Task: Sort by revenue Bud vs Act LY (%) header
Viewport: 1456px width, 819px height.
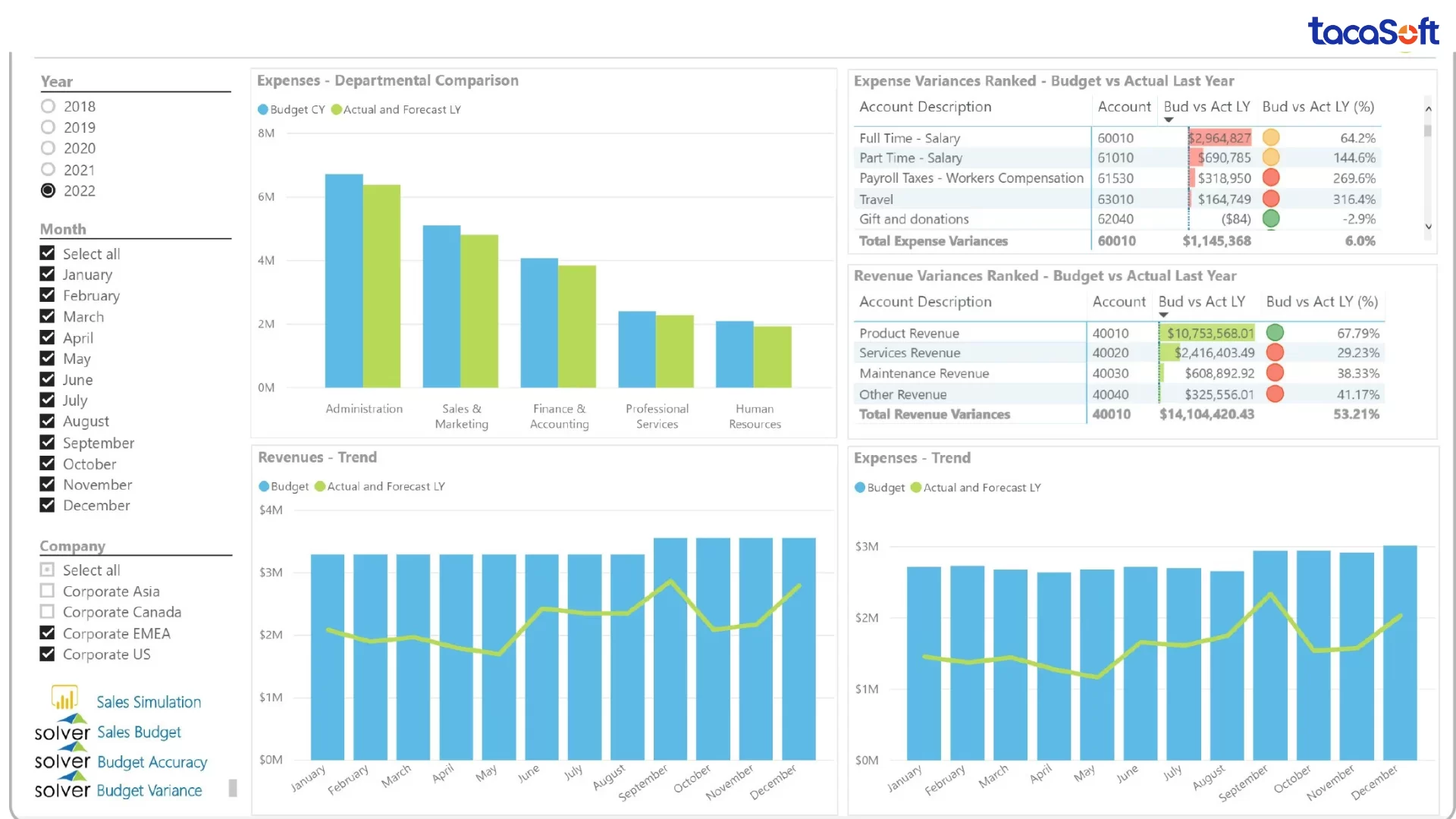Action: (x=1322, y=302)
